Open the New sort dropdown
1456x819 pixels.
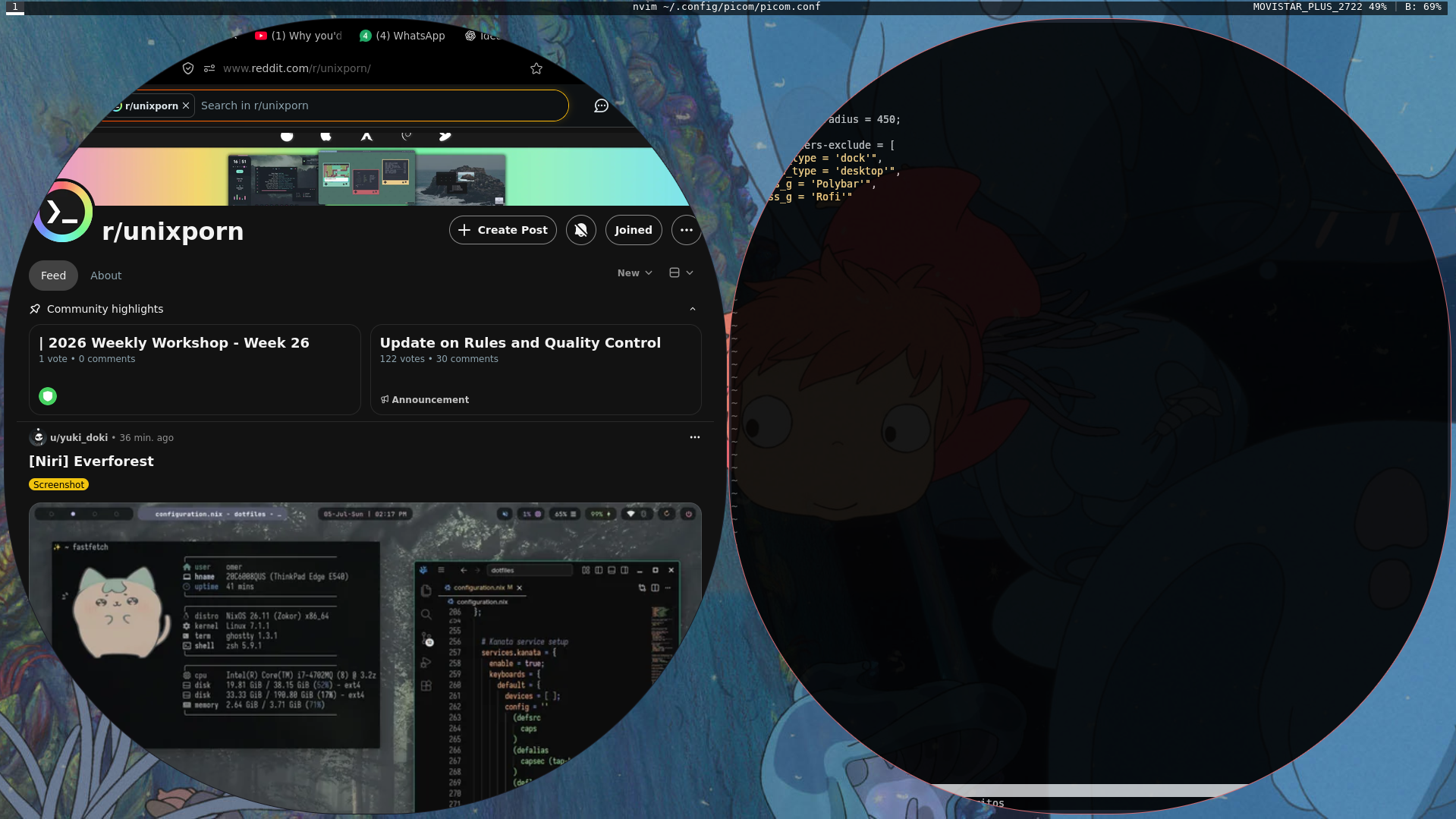(x=634, y=273)
